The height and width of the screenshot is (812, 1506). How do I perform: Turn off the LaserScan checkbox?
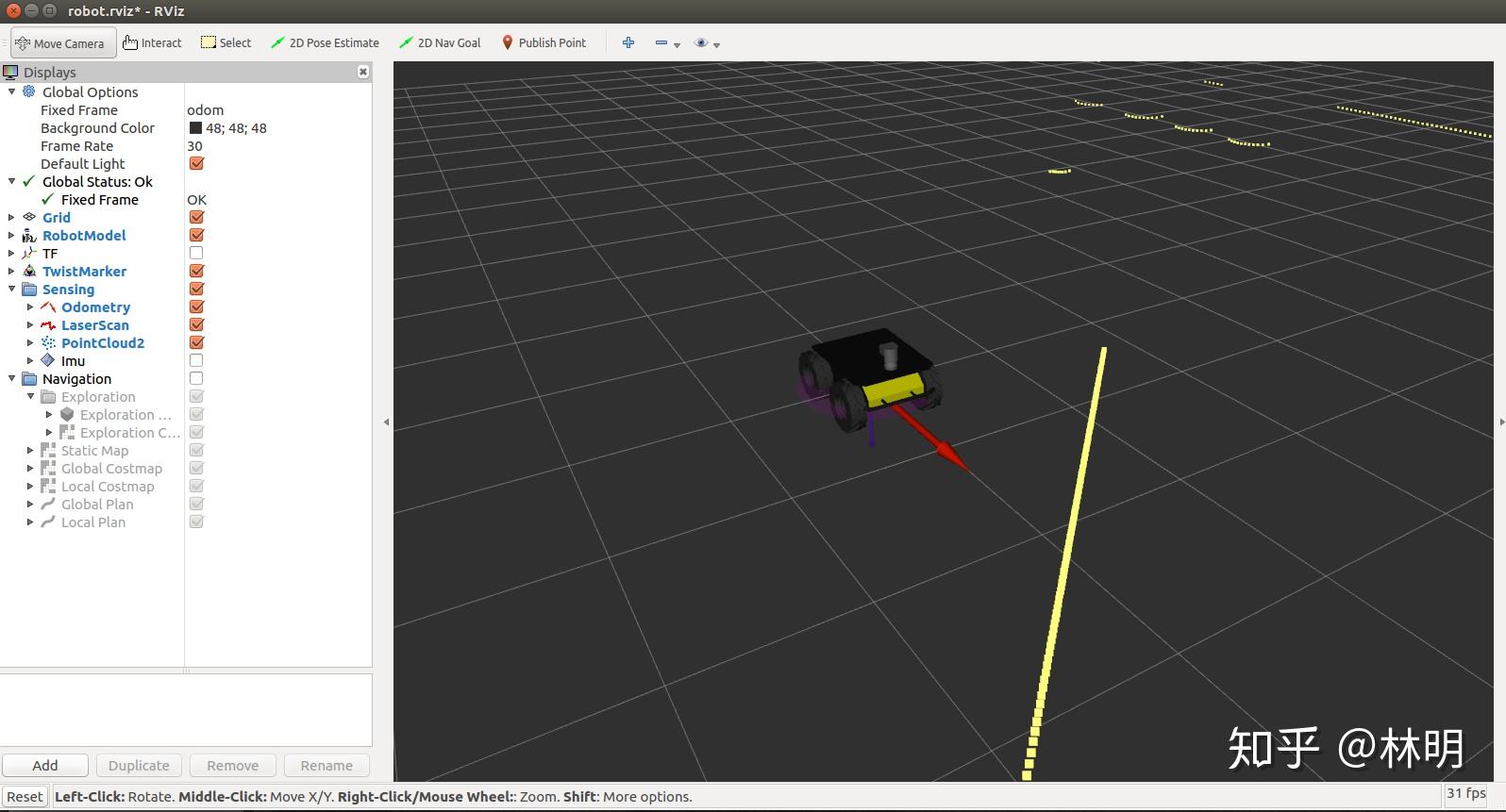[x=196, y=324]
